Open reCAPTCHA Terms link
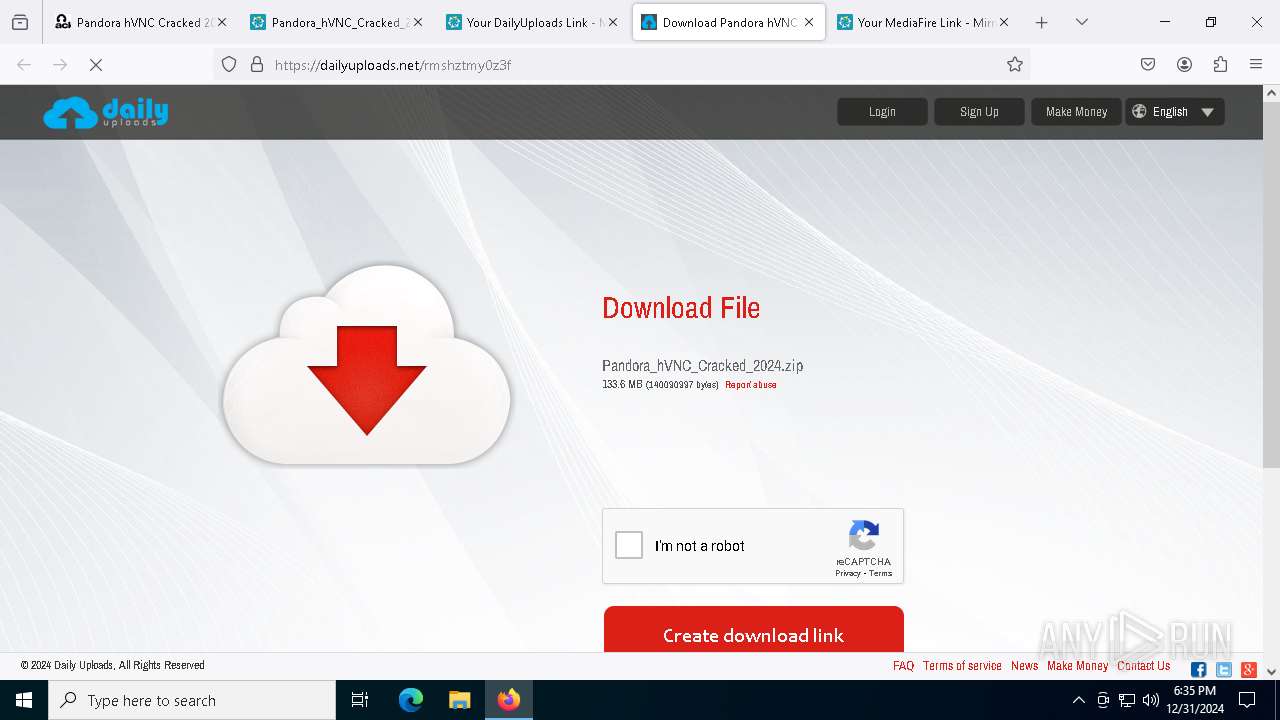 pyautogui.click(x=880, y=573)
